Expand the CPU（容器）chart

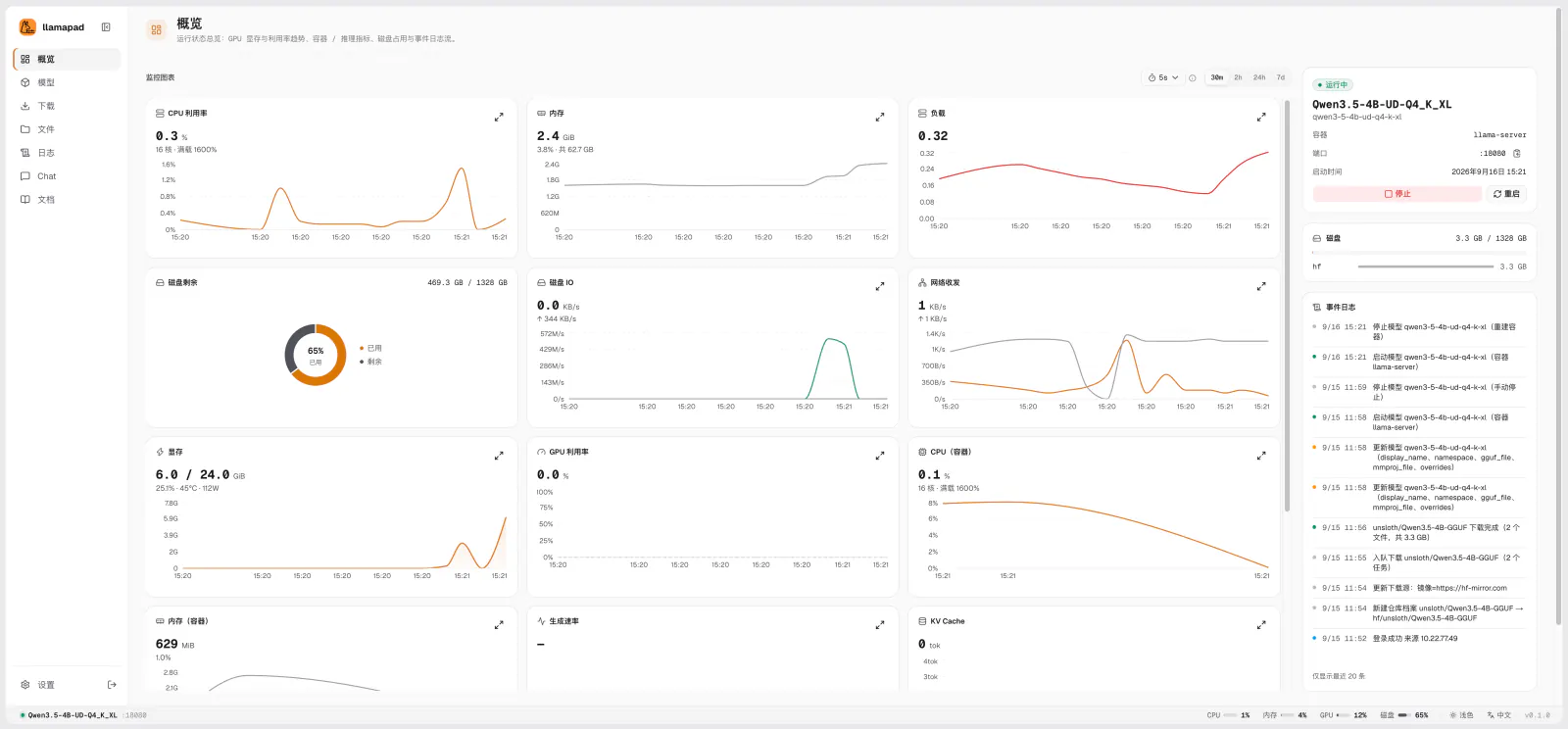(1261, 456)
